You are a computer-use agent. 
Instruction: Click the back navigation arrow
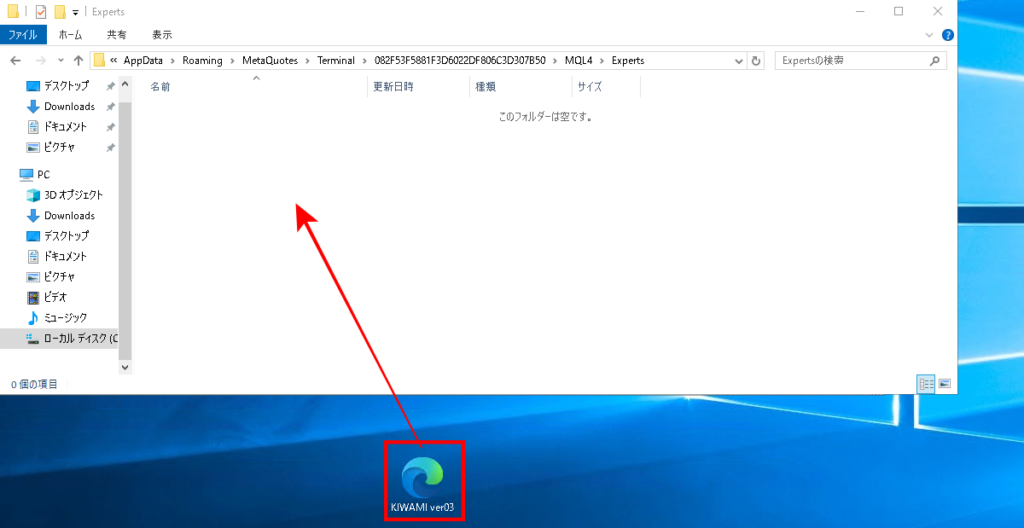[x=16, y=61]
